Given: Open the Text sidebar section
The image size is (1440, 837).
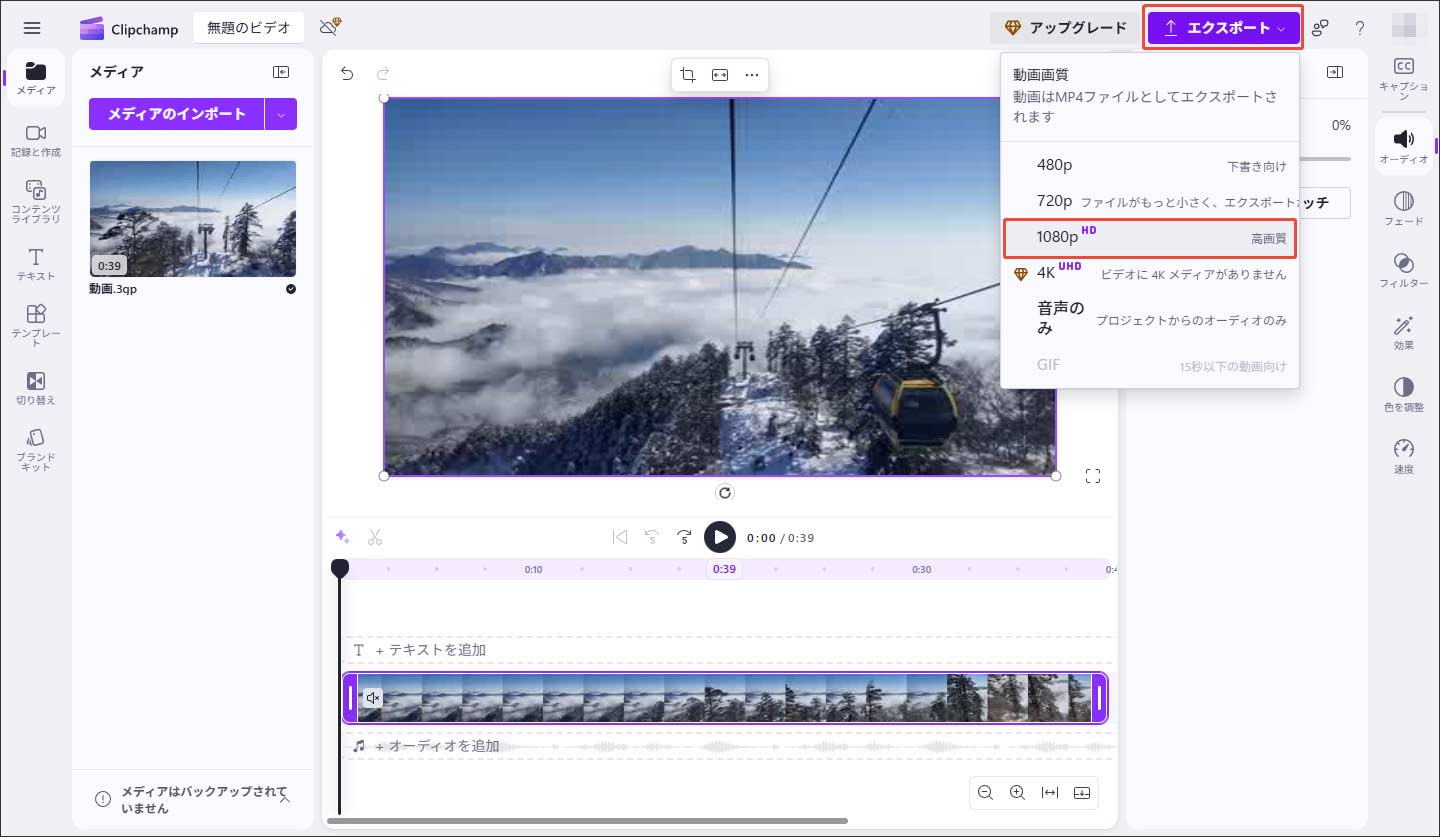Looking at the screenshot, I should [36, 264].
